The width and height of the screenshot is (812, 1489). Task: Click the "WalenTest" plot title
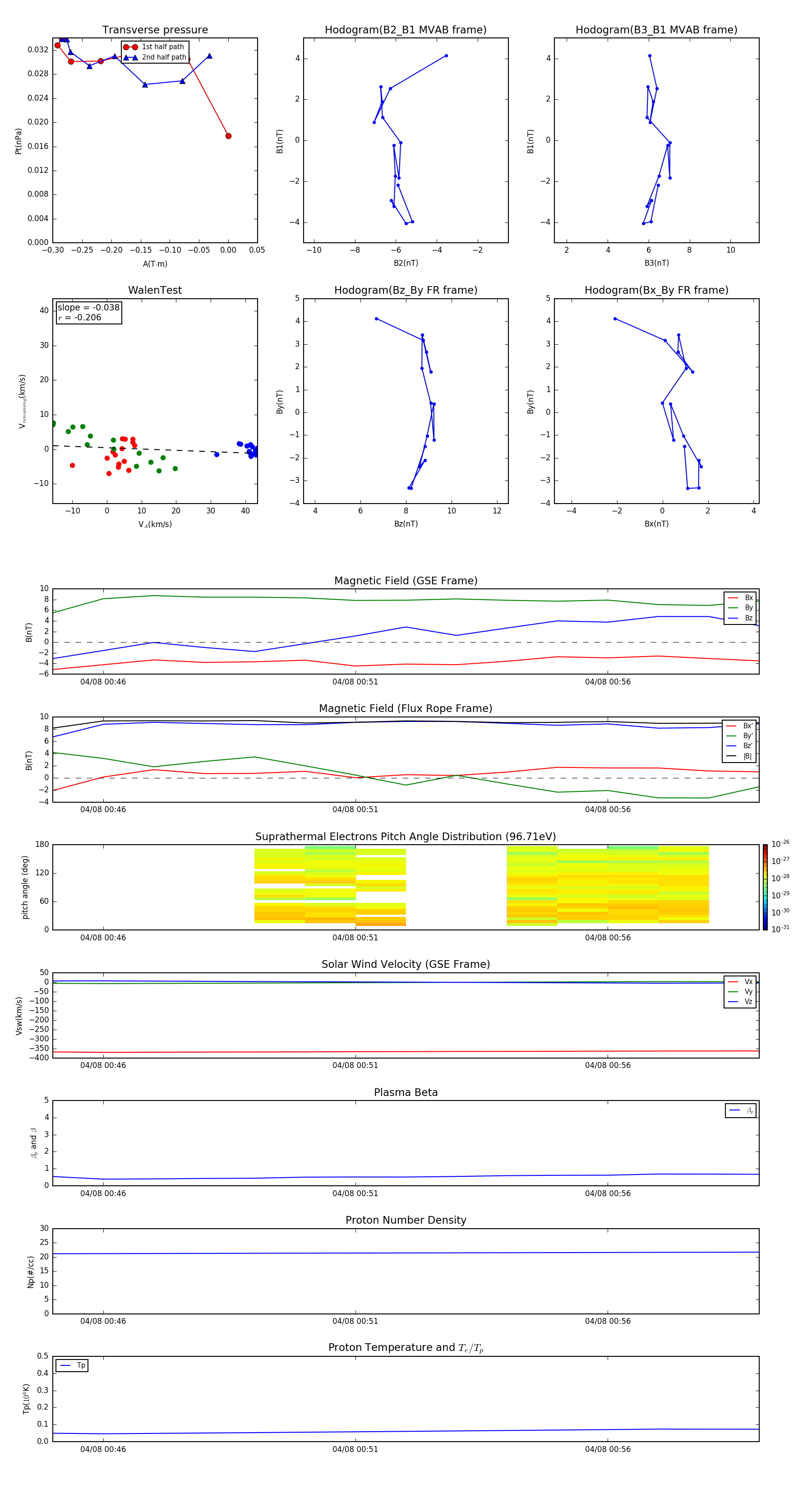[155, 290]
